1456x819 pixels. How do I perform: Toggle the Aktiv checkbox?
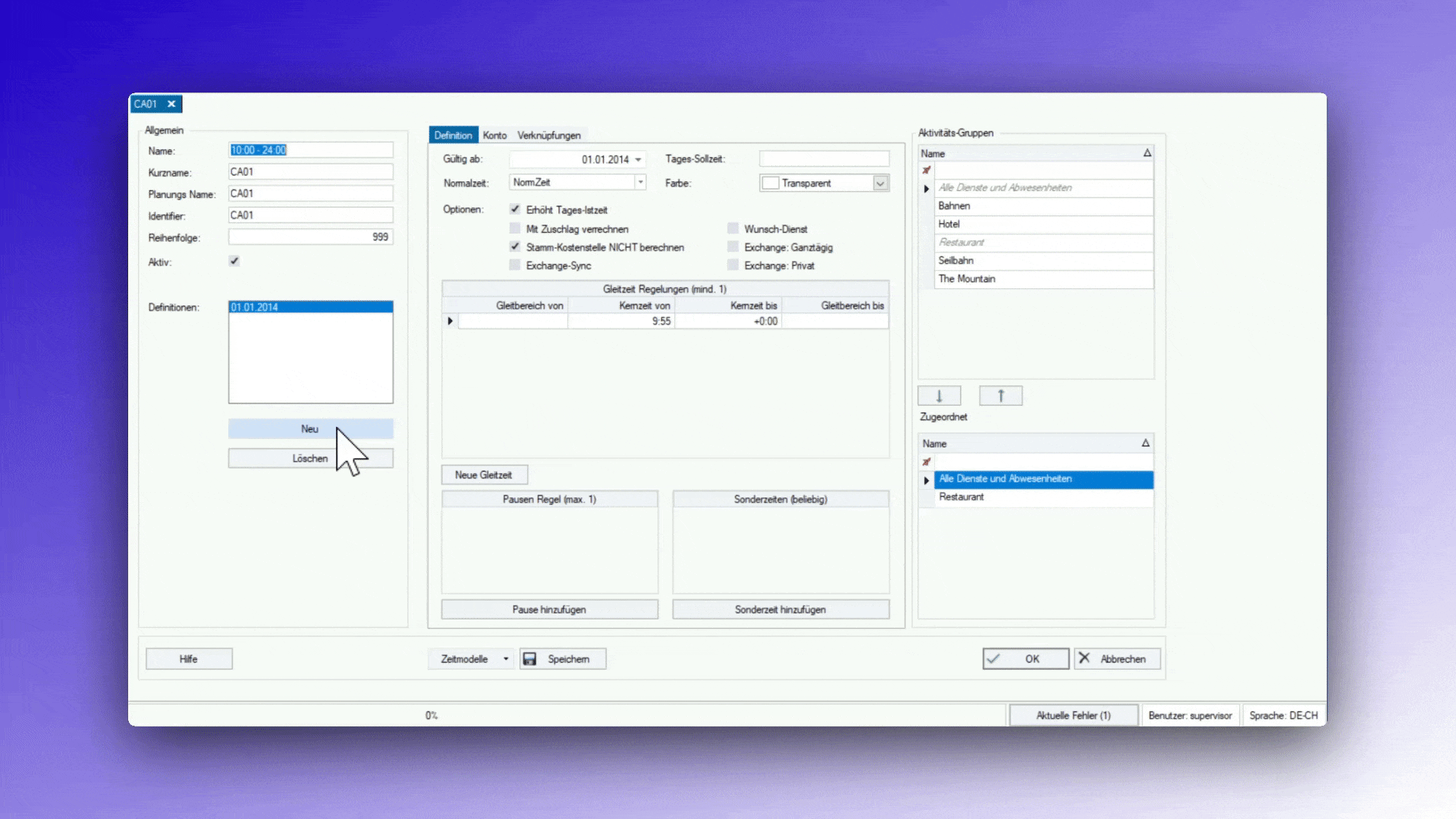tap(234, 262)
